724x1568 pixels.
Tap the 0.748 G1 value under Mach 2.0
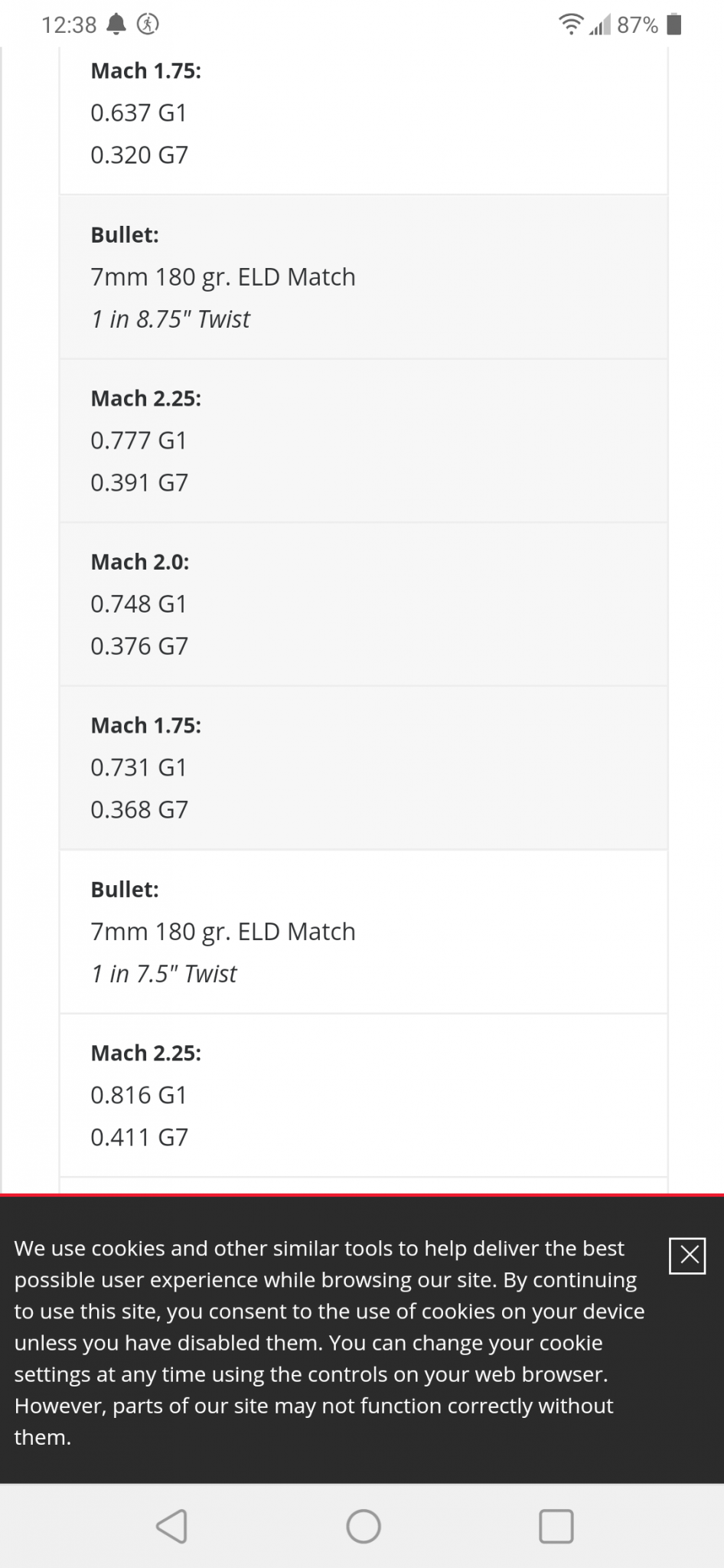[x=139, y=604]
